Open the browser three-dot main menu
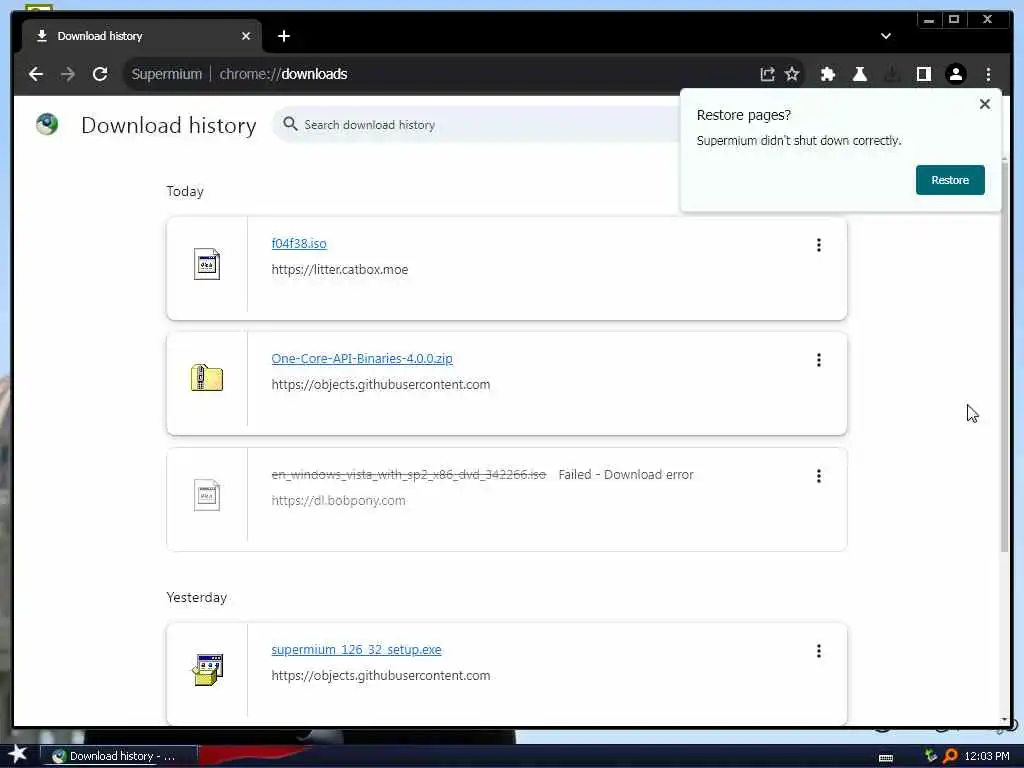The image size is (1024, 768). (988, 74)
